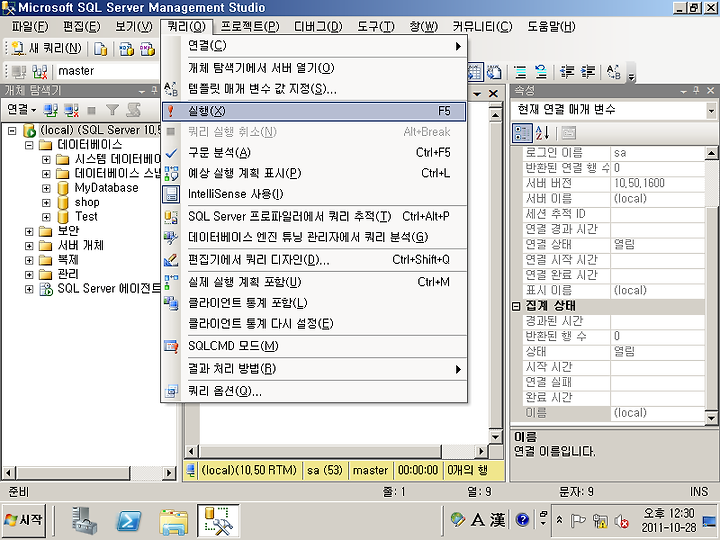
Task: Expand the shop database node
Action: [46, 202]
